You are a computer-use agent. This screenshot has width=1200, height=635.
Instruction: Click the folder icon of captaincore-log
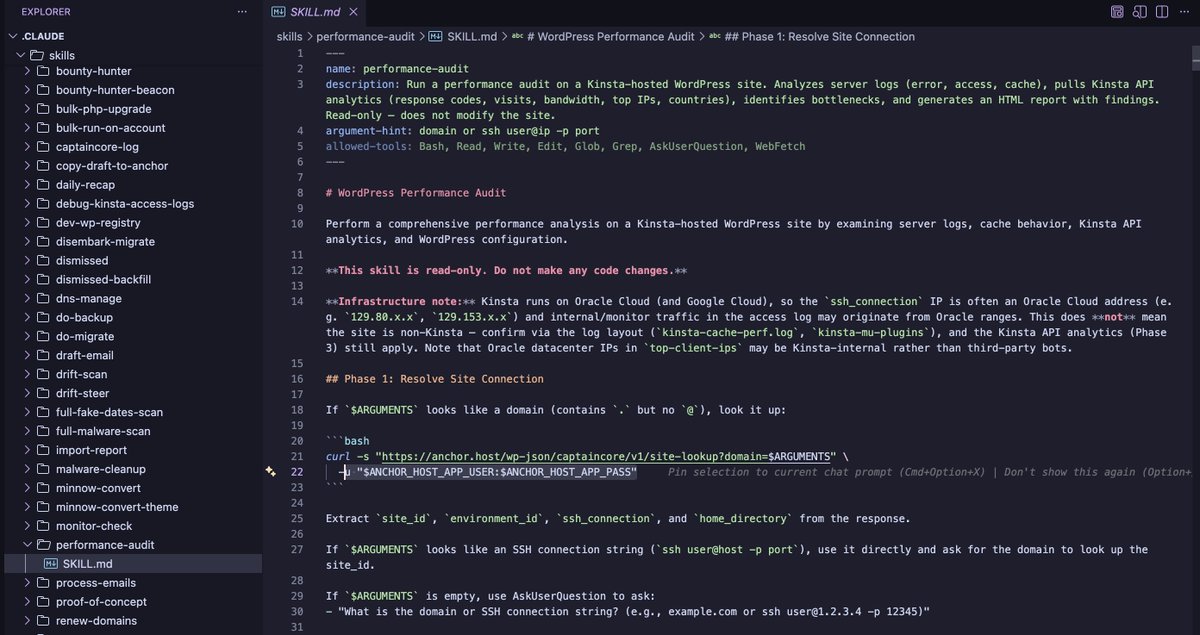[43, 147]
